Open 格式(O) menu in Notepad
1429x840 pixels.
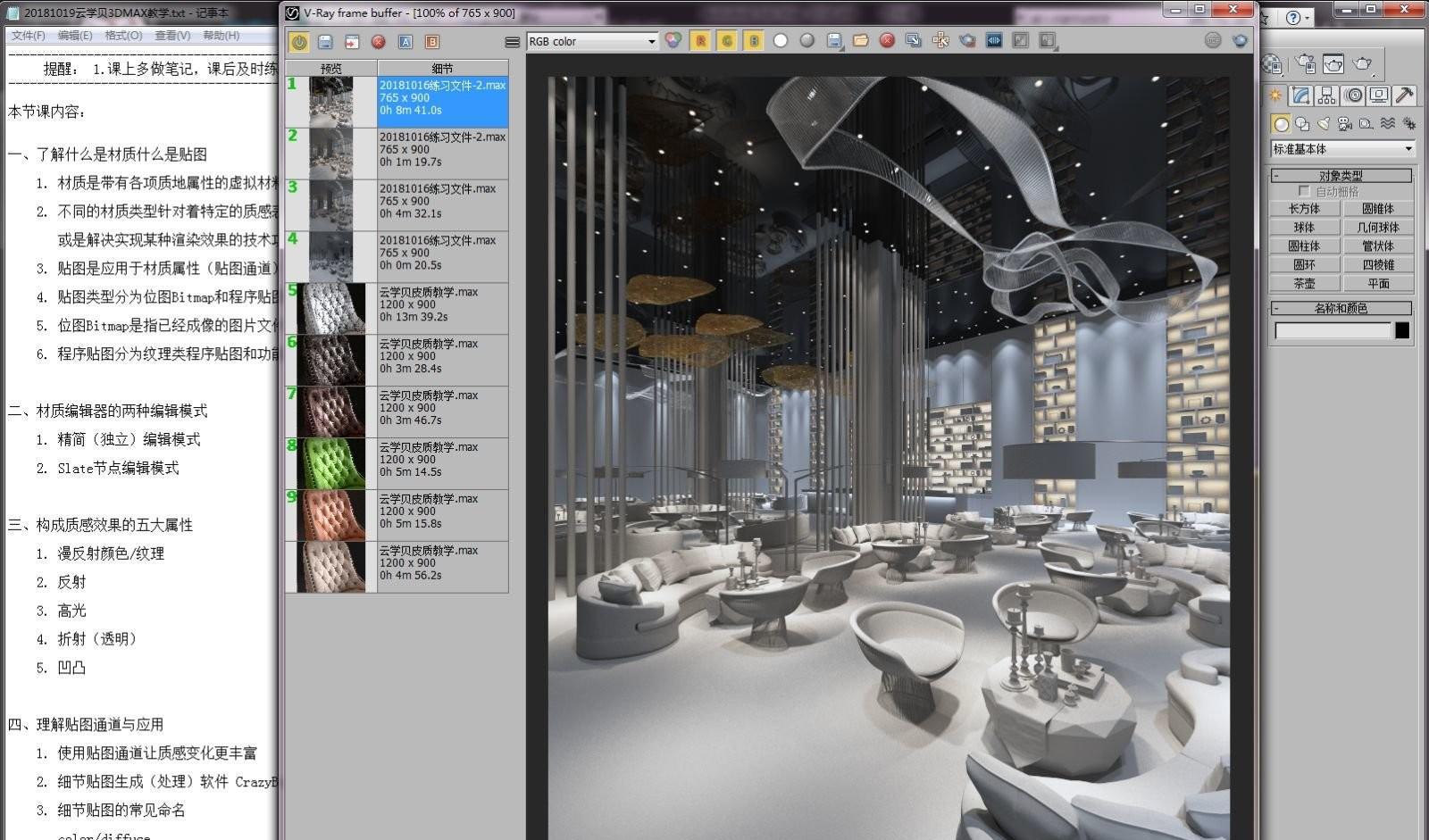click(123, 36)
